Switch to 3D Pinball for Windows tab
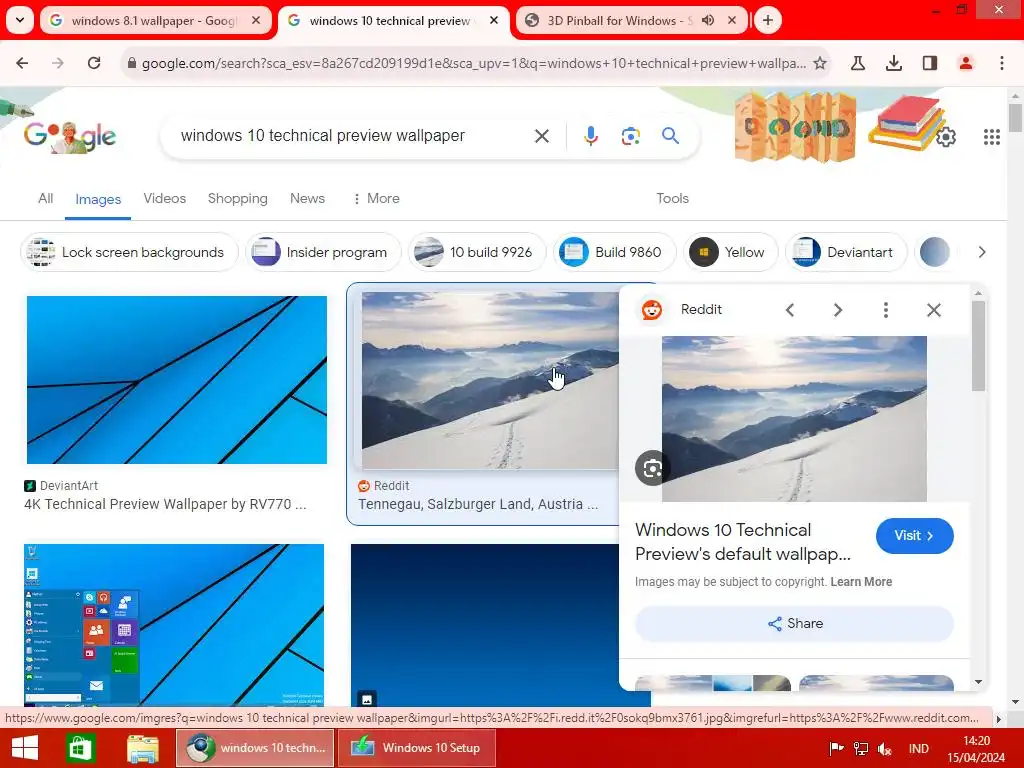 [619, 20]
